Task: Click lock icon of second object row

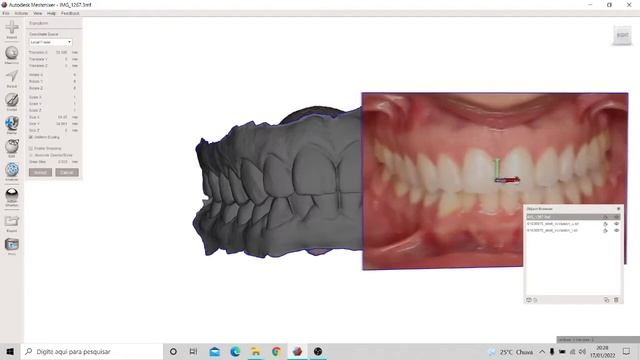Action: click(x=605, y=224)
